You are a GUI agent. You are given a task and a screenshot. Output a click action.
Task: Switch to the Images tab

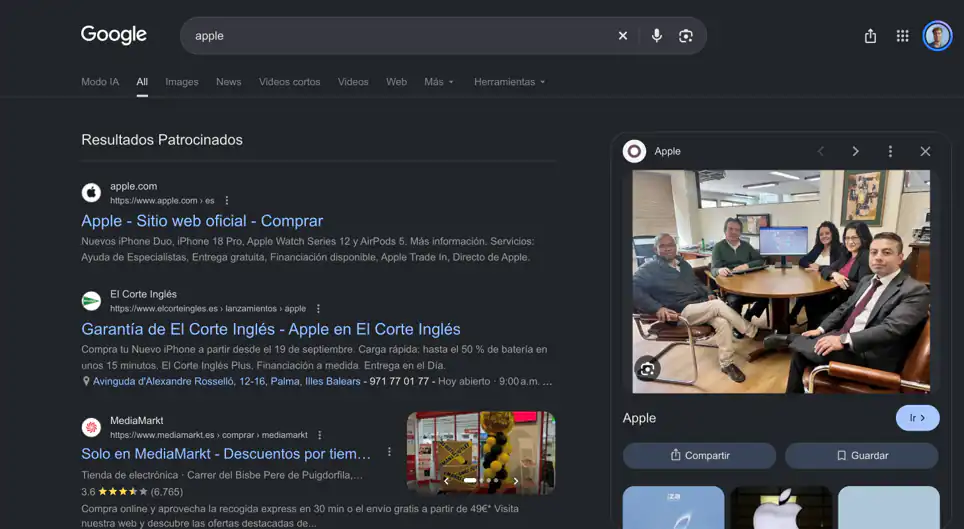182,82
